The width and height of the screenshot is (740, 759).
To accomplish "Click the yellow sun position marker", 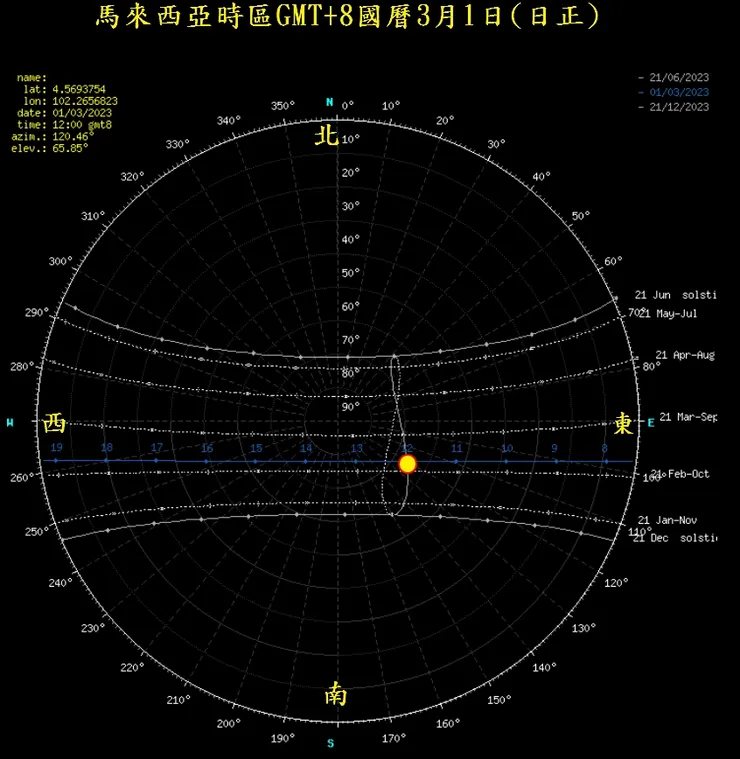I will [407, 464].
